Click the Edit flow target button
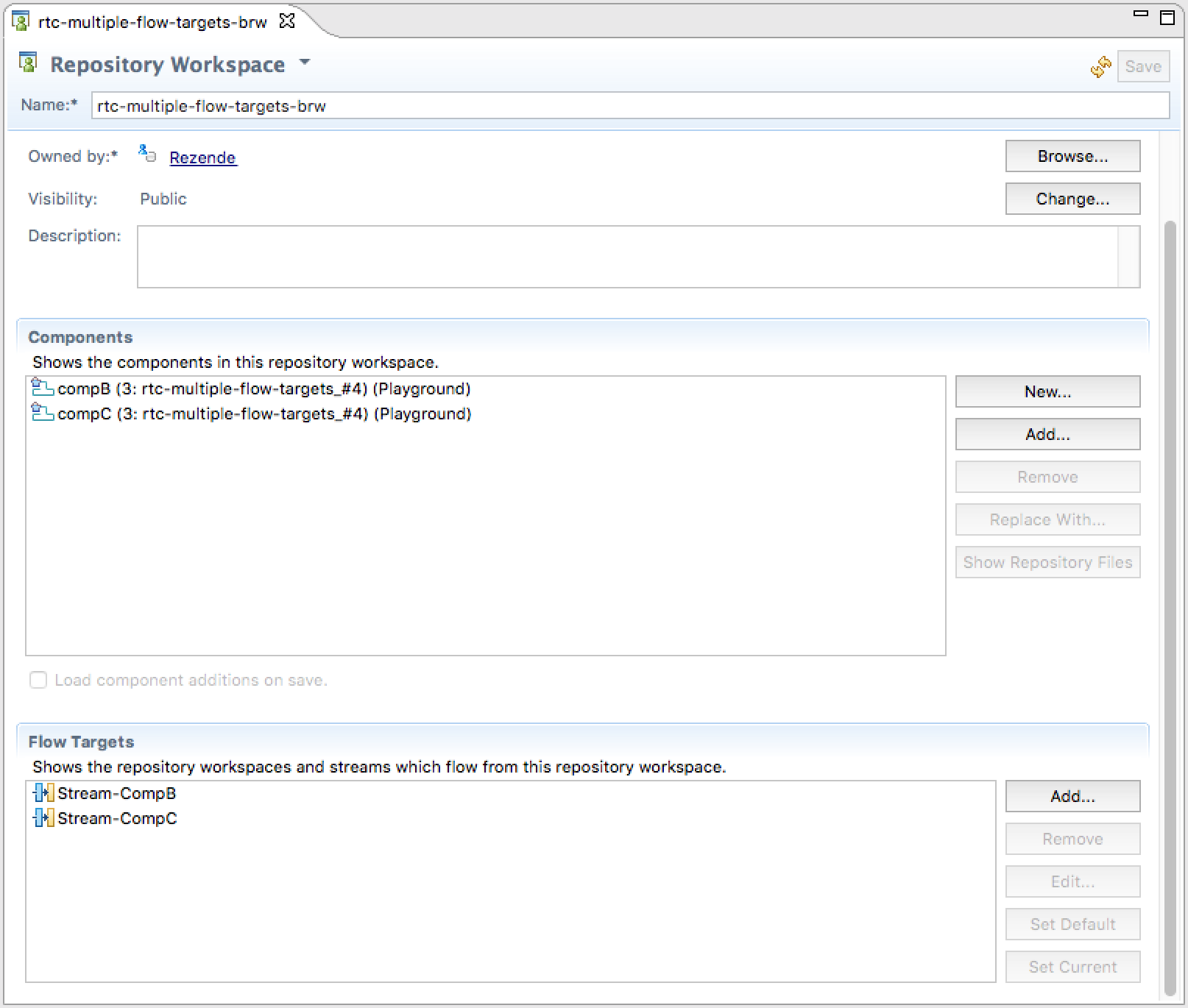 (x=1072, y=881)
